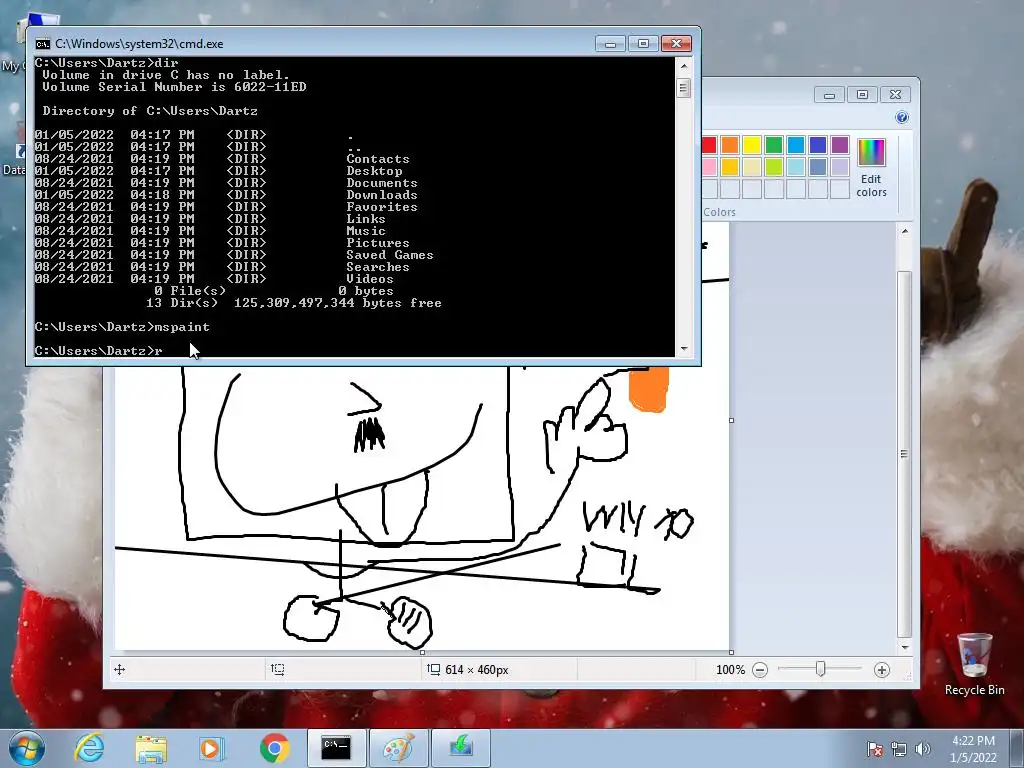This screenshot has width=1024, height=768.
Task: Click '125,309,497,344 bytes free' text in cmd
Action: click(338, 303)
